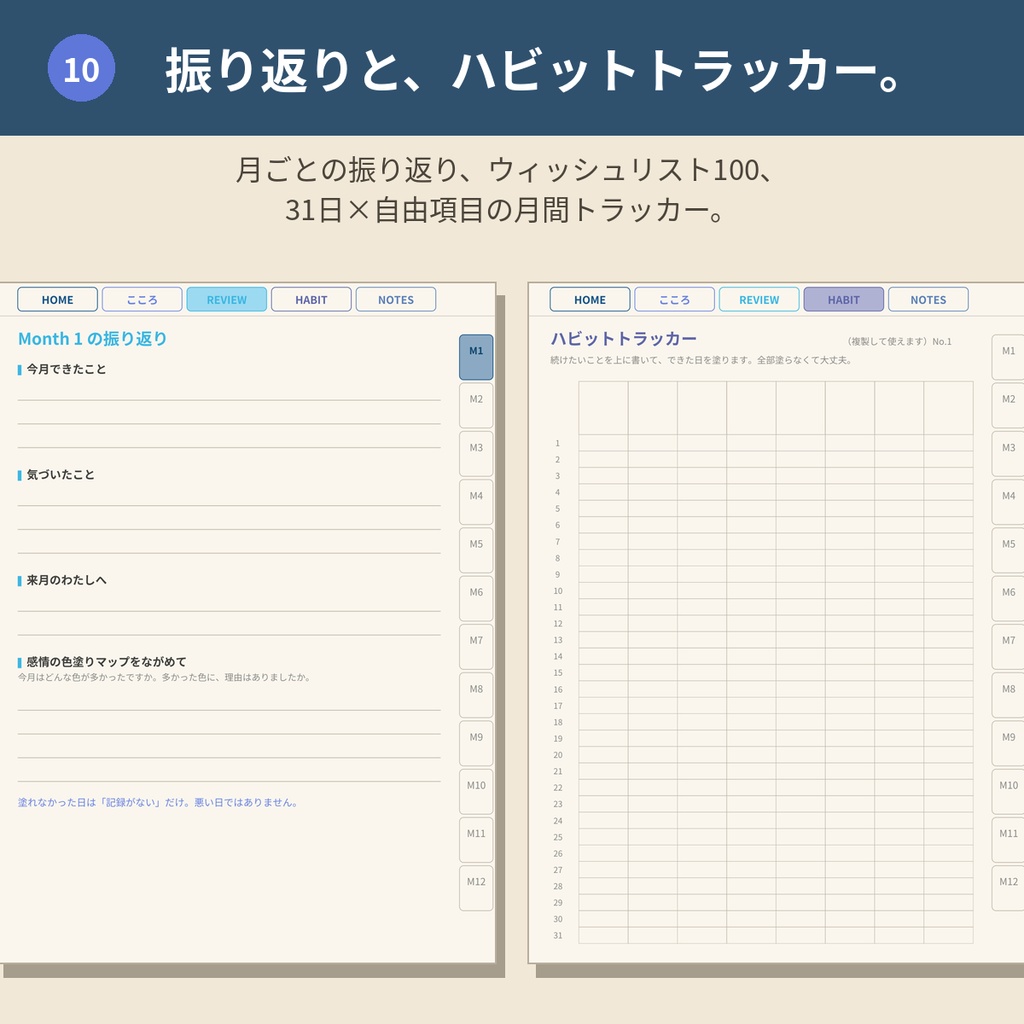
Task: Click the 'ハビットトラッカー' page title
Action: tap(624, 339)
